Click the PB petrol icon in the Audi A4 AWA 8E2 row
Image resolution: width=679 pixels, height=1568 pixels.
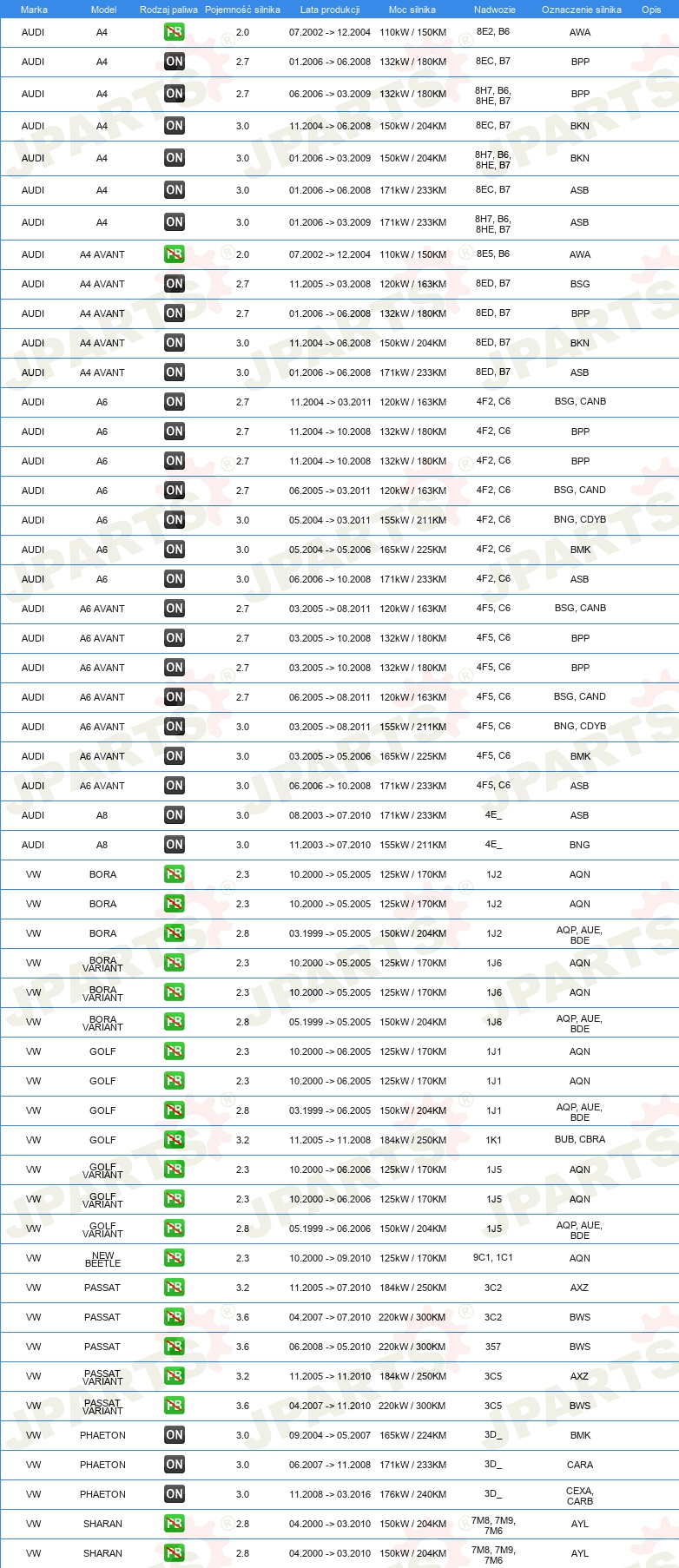[x=174, y=32]
